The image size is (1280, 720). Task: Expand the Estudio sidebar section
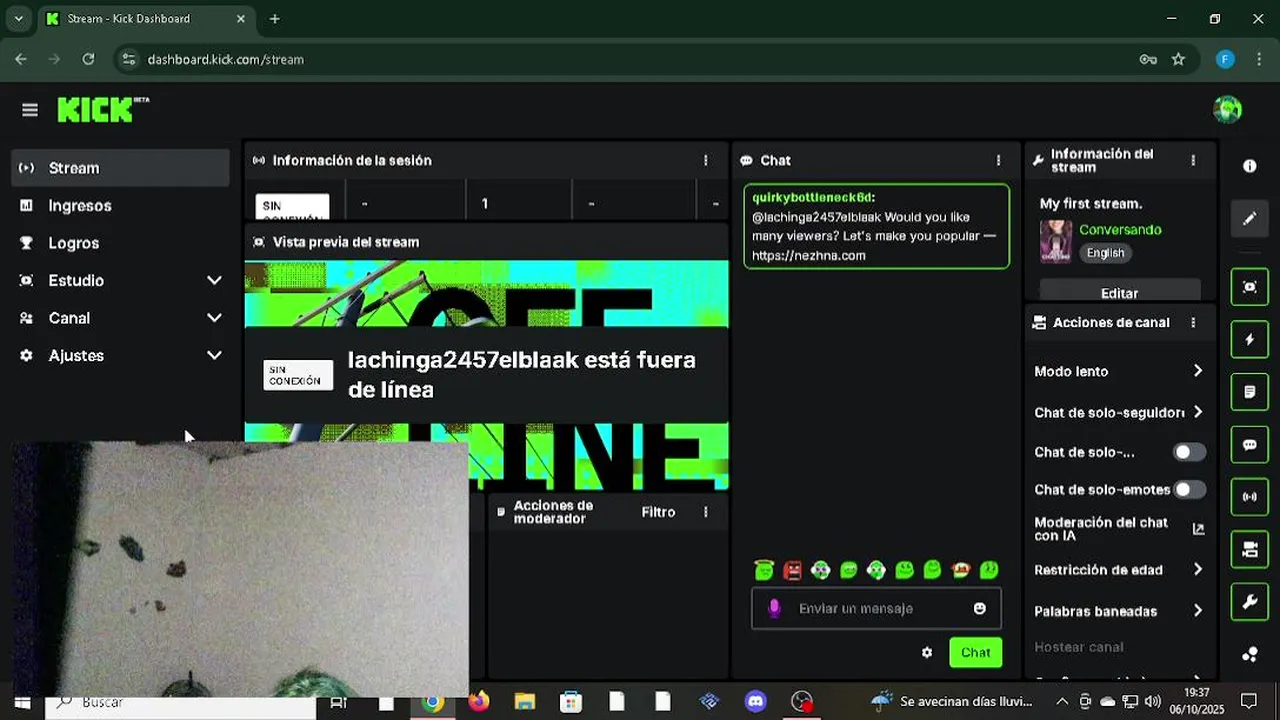[x=121, y=280]
